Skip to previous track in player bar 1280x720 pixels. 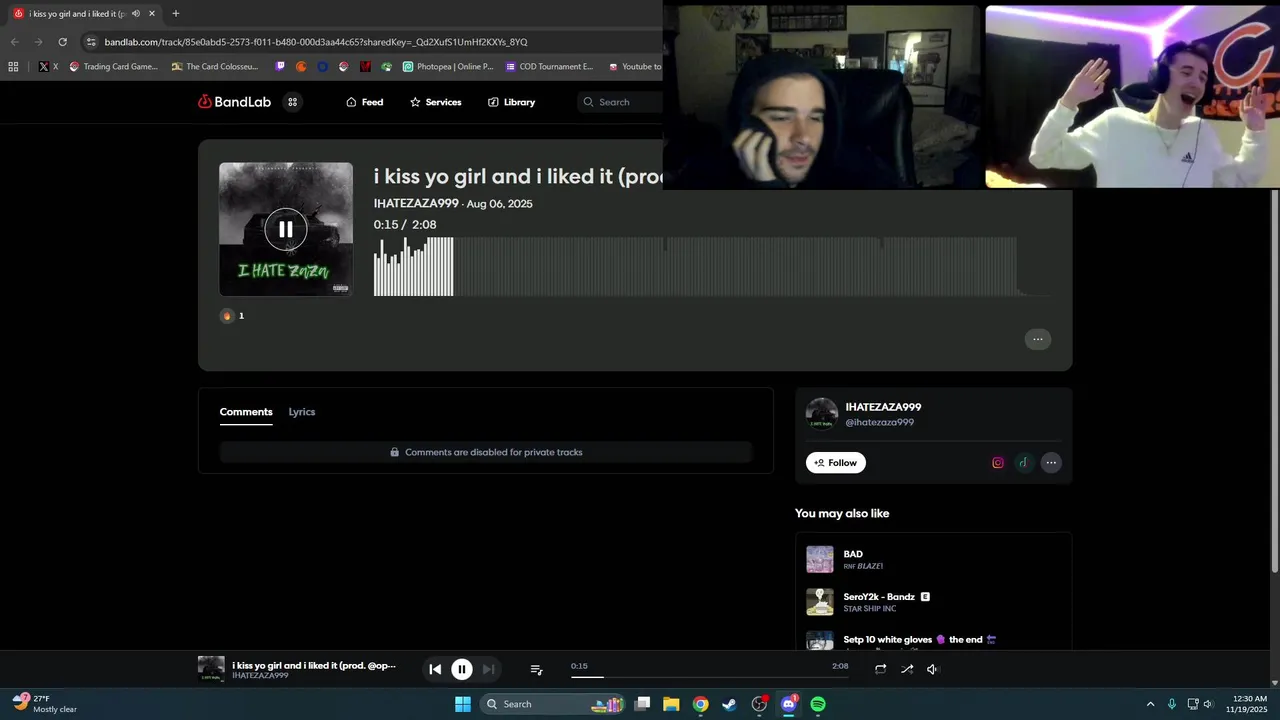pos(435,669)
